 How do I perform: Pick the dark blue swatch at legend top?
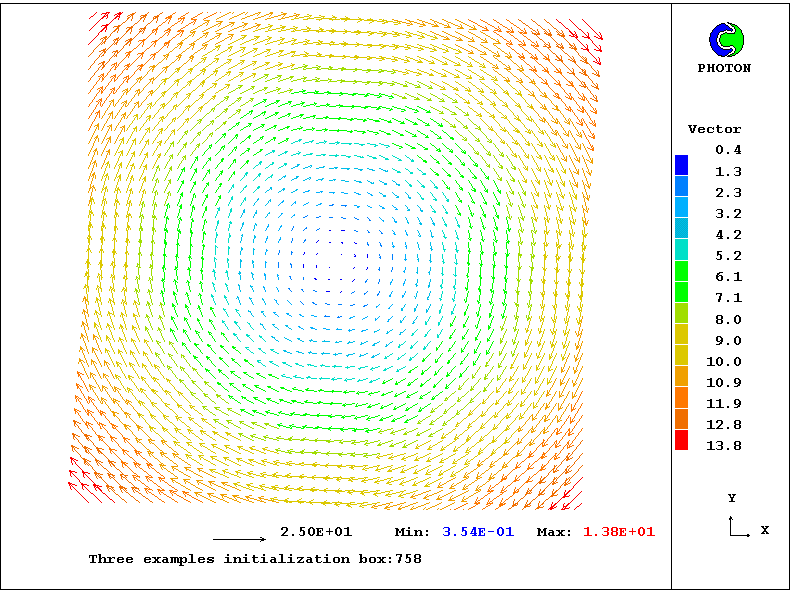681,165
